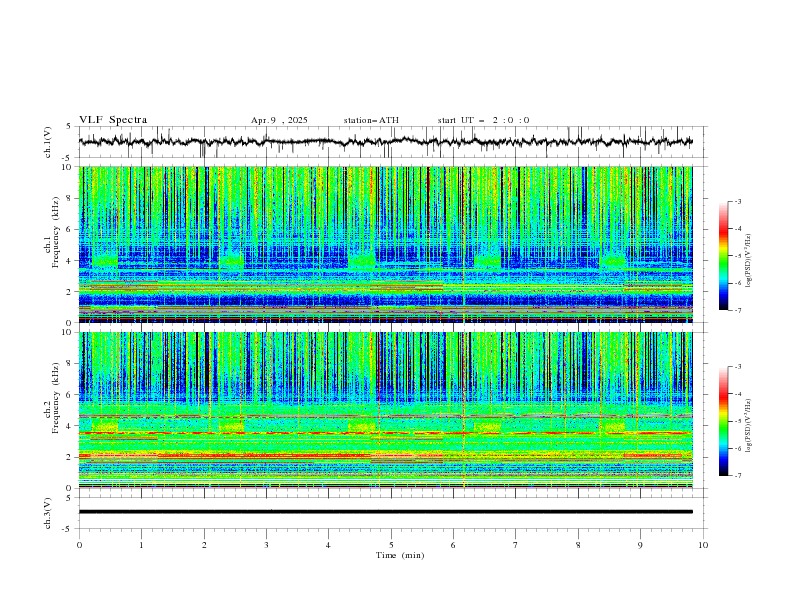Click the "ch.1(V)" waveform axis label

[x=48, y=142]
